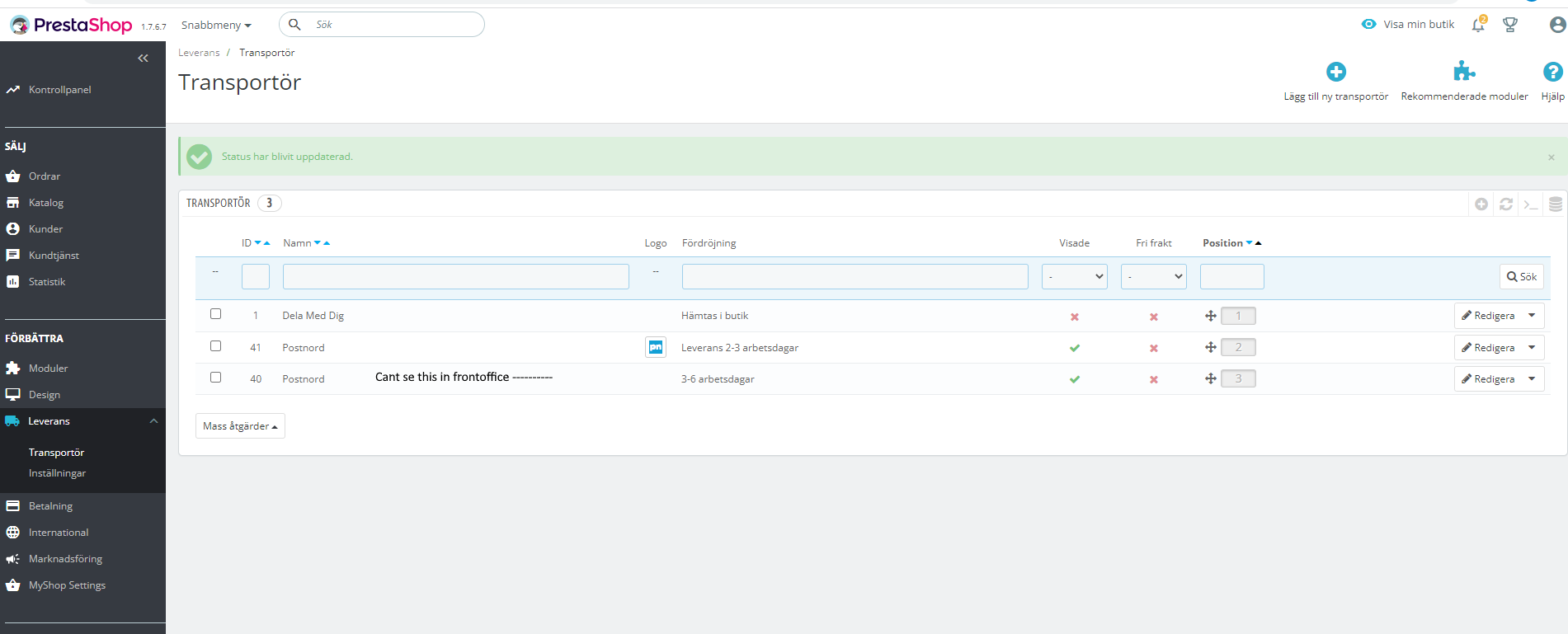Click the move handle for the ID 40 row
This screenshot has width=1568, height=634.
click(1211, 378)
